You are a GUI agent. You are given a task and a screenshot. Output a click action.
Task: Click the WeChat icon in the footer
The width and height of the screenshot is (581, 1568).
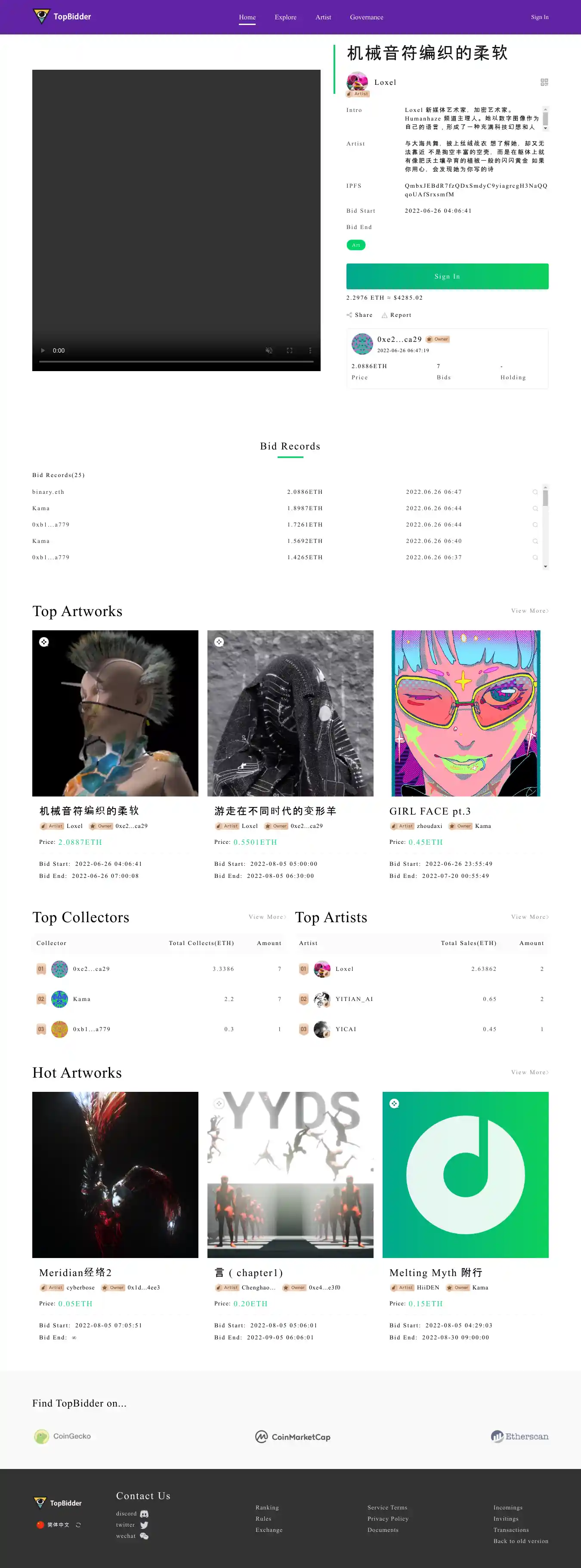(x=144, y=1536)
